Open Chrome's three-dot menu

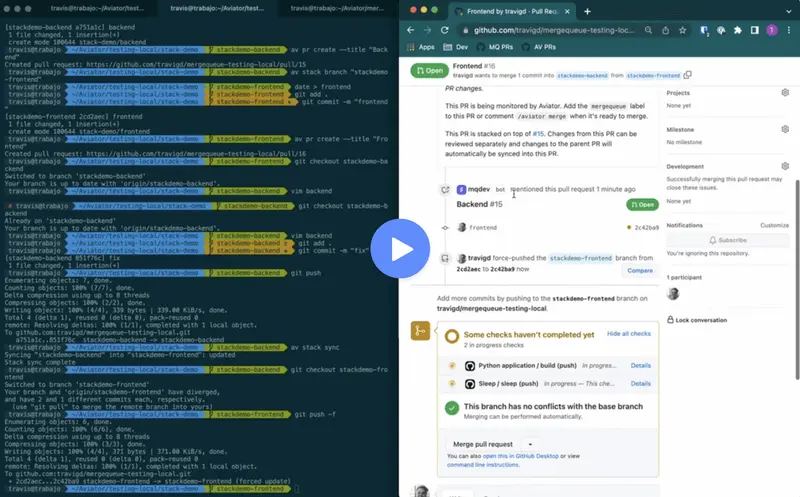789,30
